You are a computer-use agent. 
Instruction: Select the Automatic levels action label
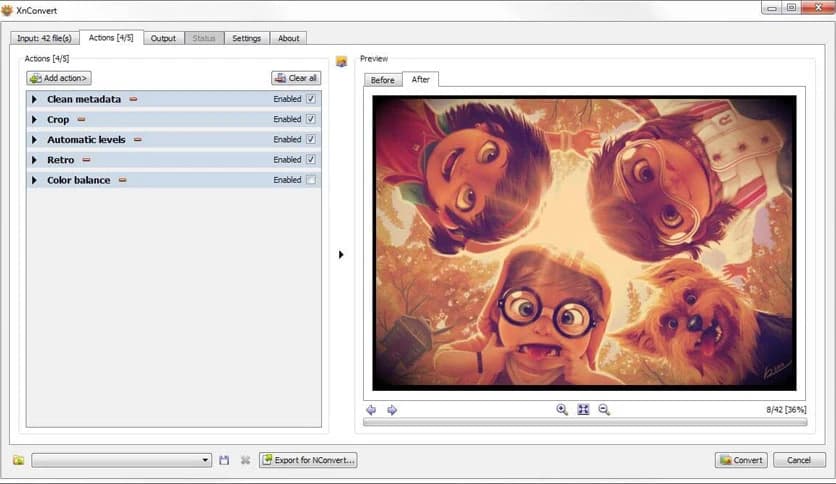86,140
